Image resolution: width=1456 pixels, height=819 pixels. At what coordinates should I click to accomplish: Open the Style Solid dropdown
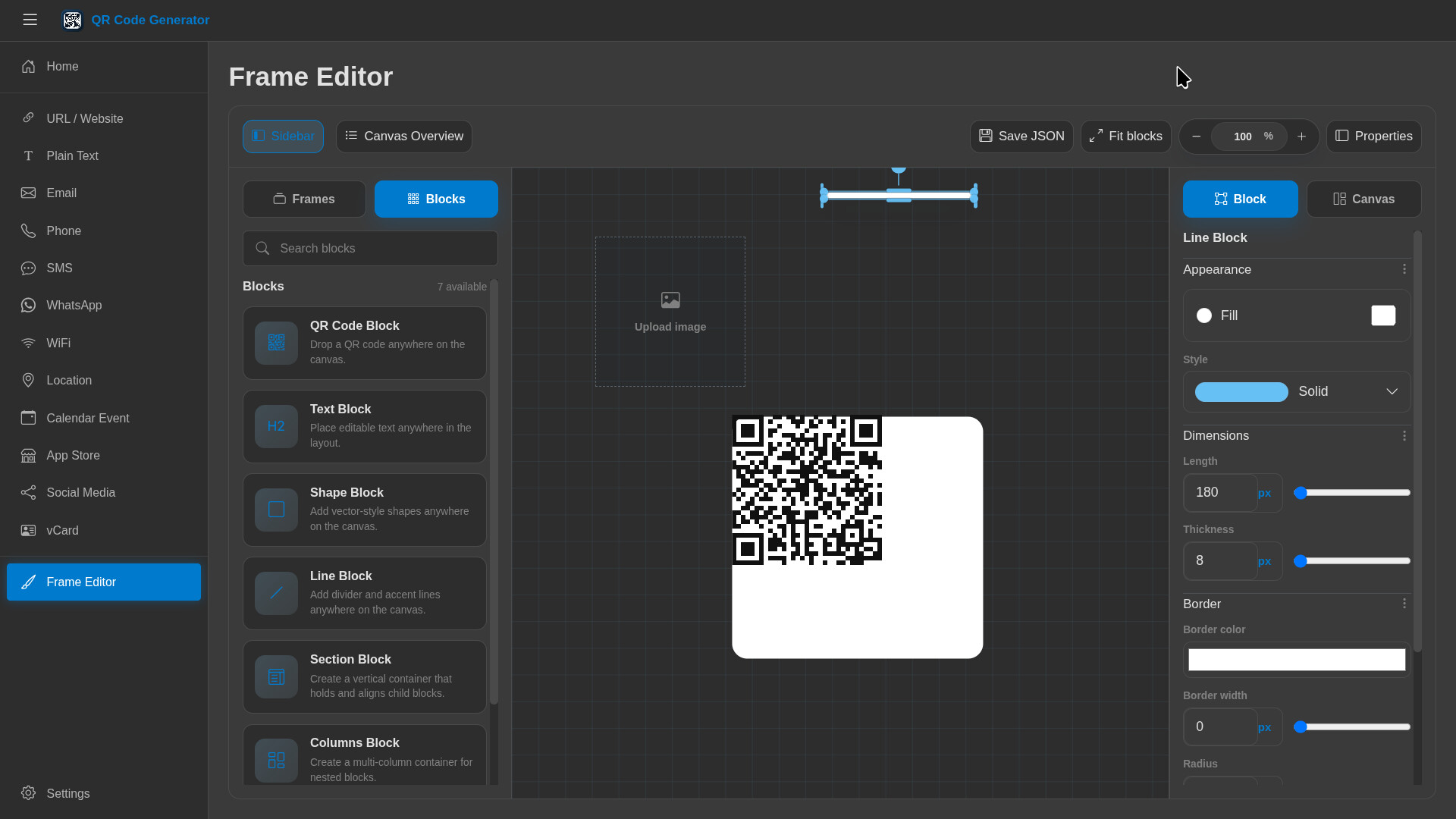(1297, 391)
